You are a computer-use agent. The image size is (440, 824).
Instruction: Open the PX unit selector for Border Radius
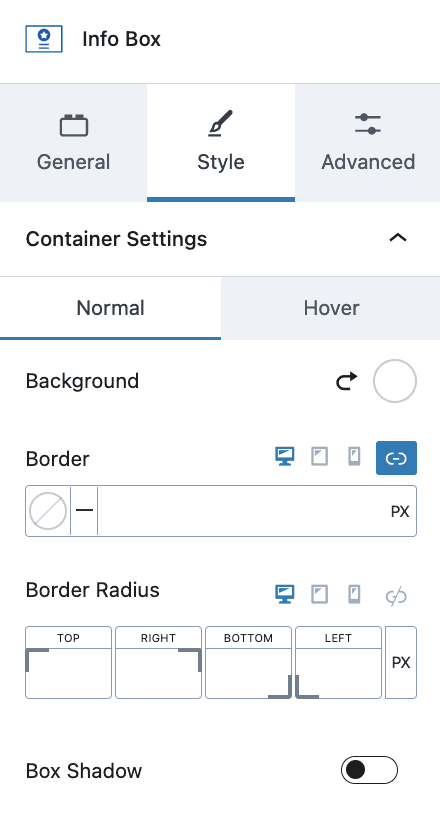(x=401, y=662)
